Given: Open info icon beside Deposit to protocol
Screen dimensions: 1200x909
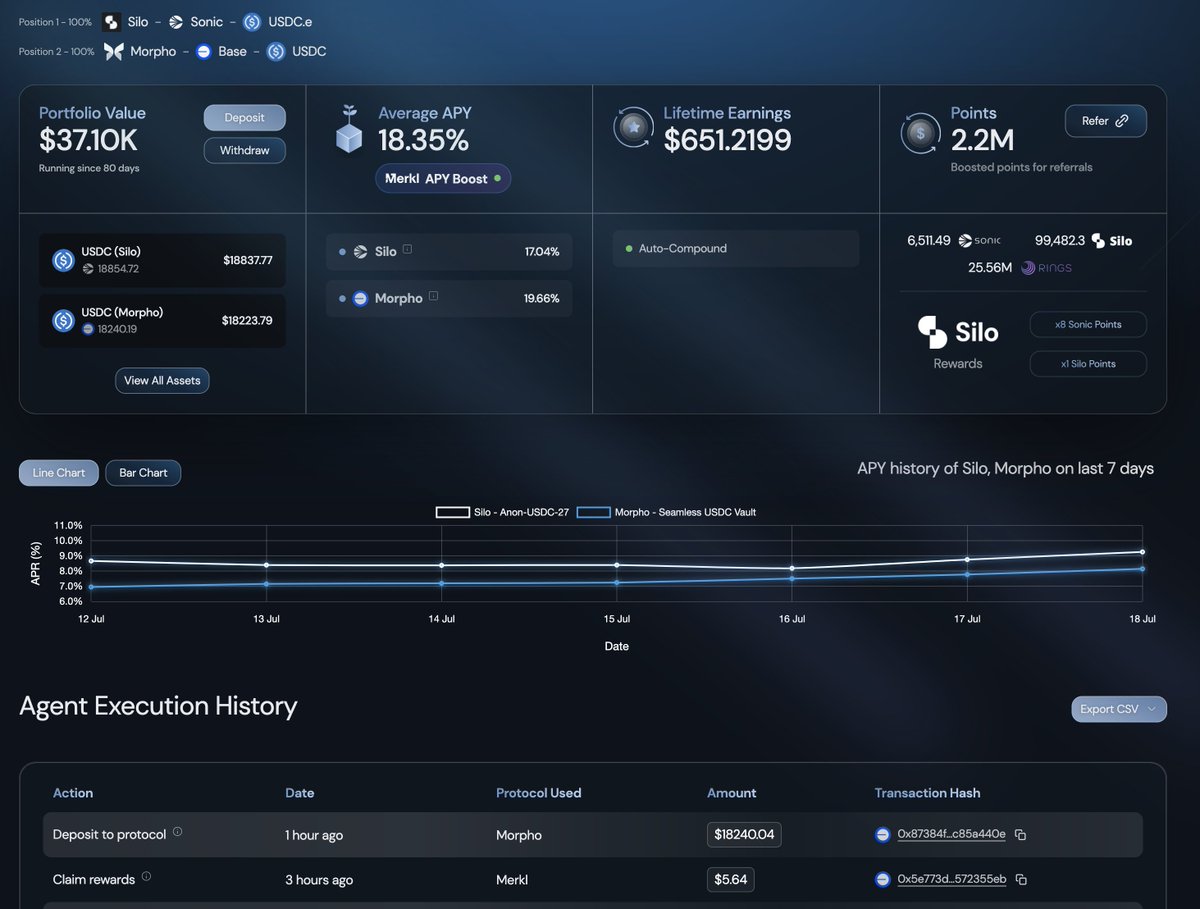Looking at the screenshot, I should click(x=177, y=832).
